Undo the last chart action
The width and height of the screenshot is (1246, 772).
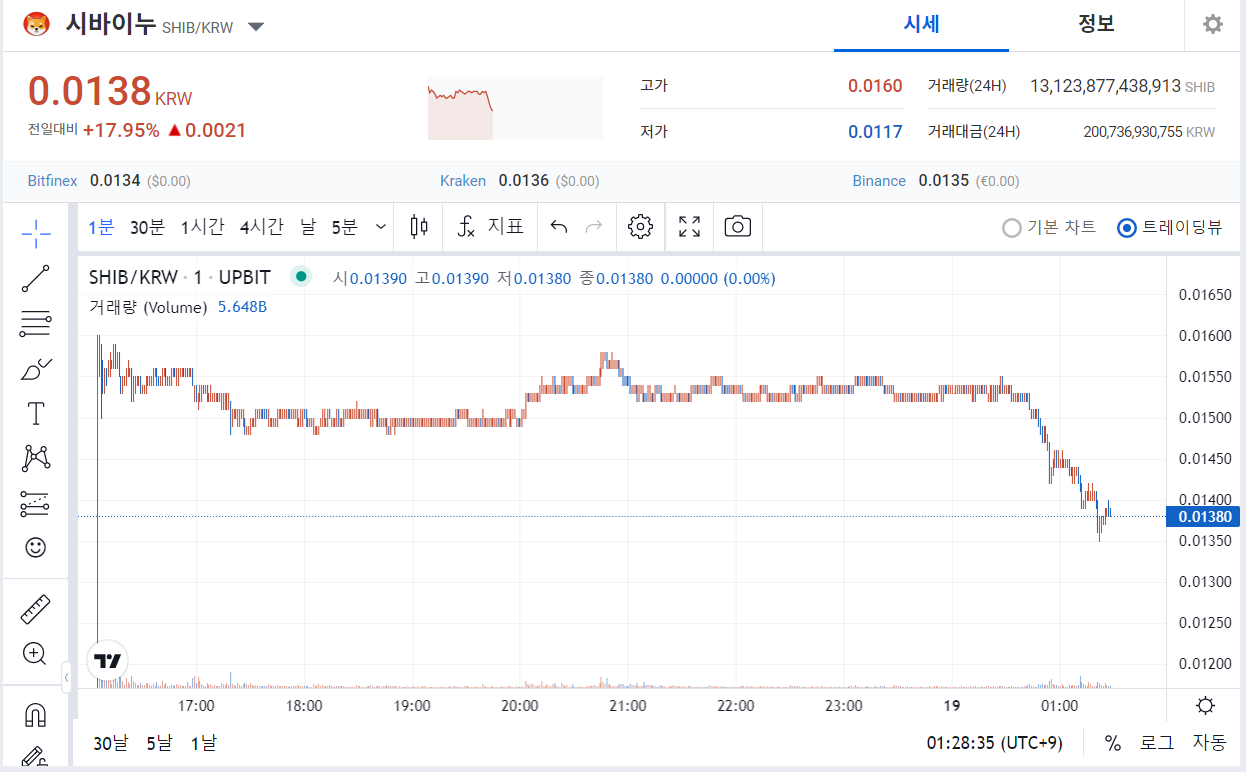[559, 227]
